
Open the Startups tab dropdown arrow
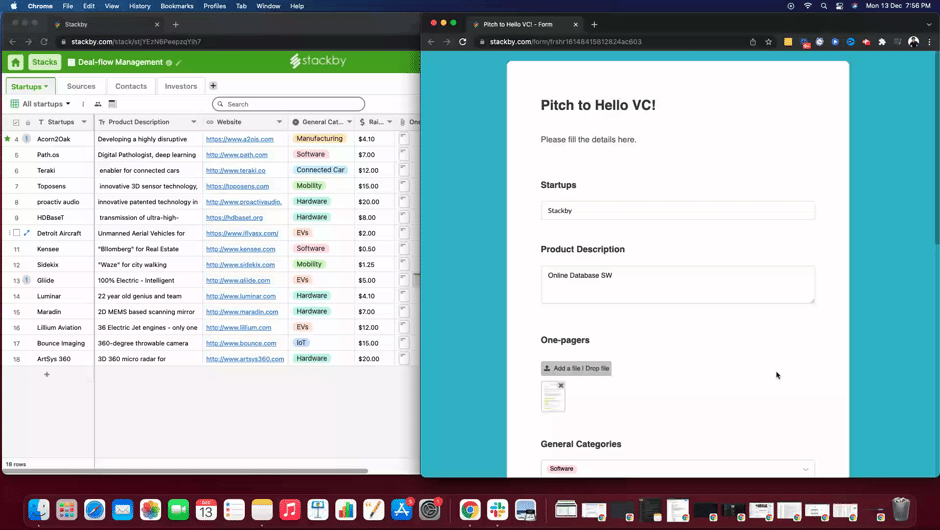click(46, 86)
